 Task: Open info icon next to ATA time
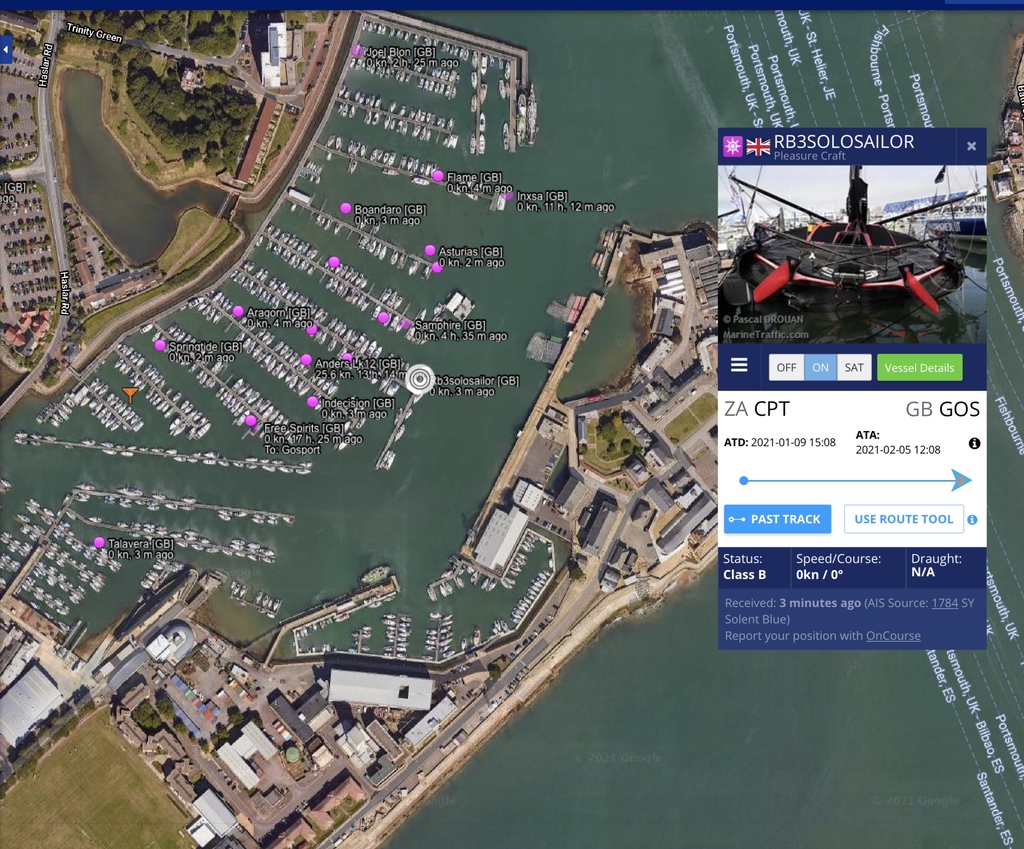[x=974, y=443]
